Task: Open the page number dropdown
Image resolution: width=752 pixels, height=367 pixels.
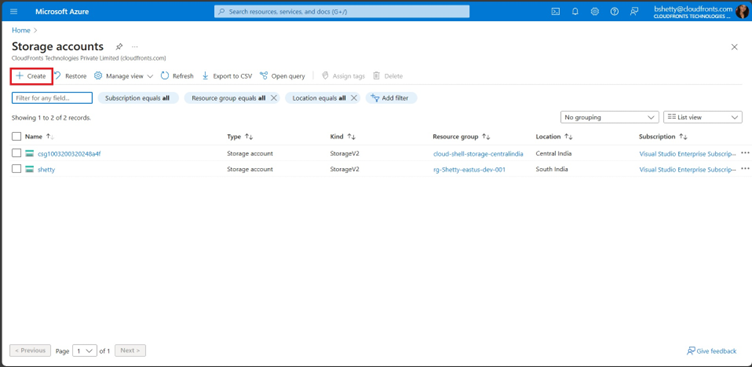Action: tap(85, 351)
